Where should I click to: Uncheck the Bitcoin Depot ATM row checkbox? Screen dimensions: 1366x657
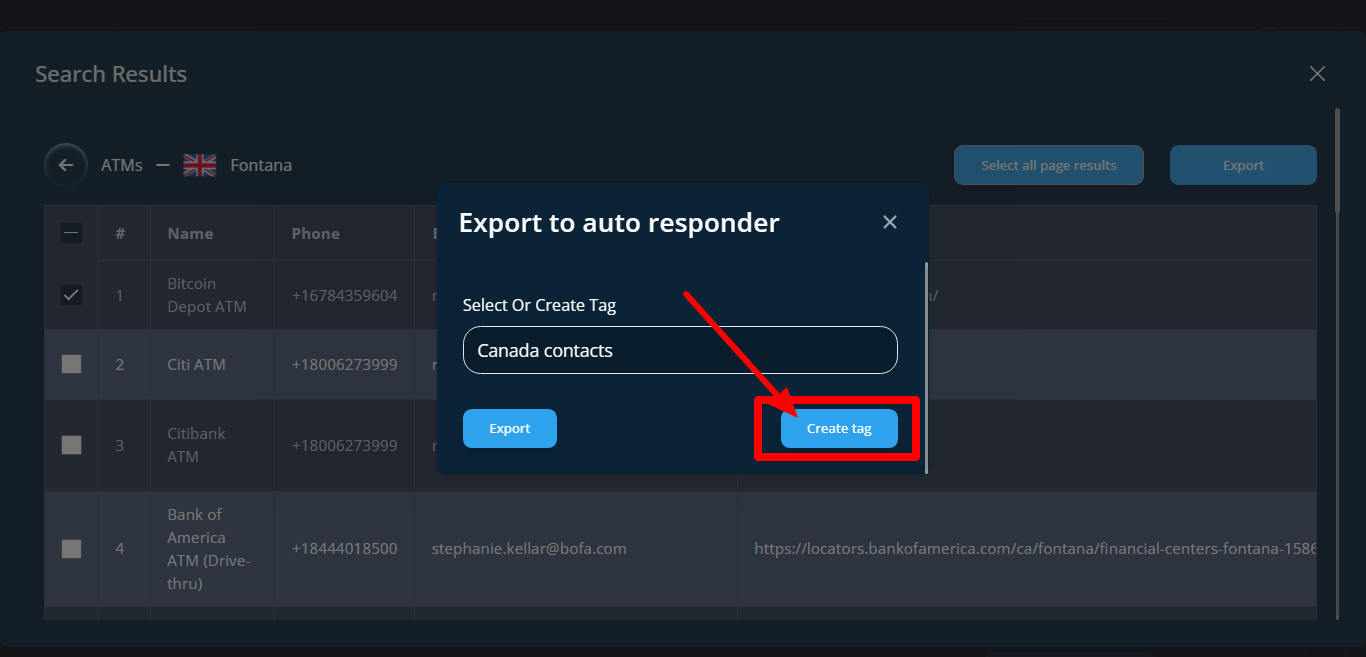71,295
